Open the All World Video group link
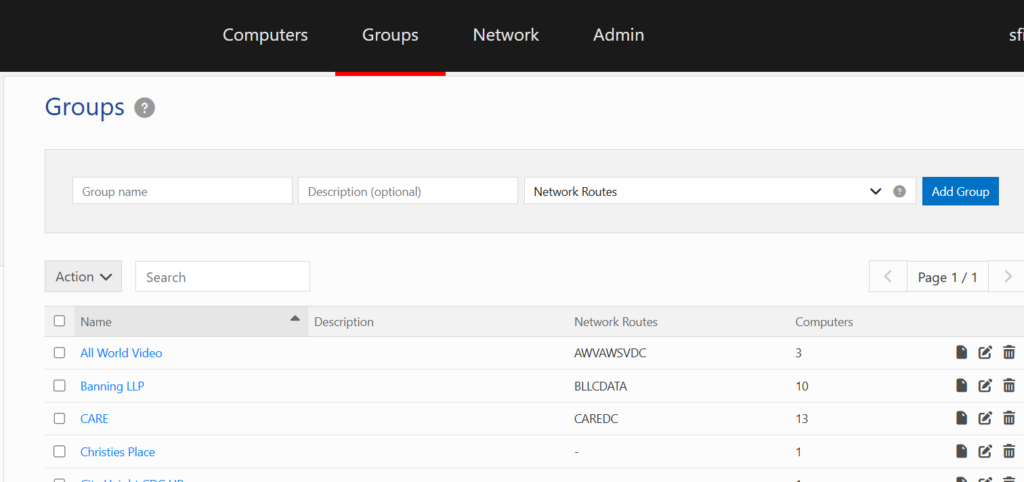This screenshot has height=482, width=1024. [x=121, y=353]
